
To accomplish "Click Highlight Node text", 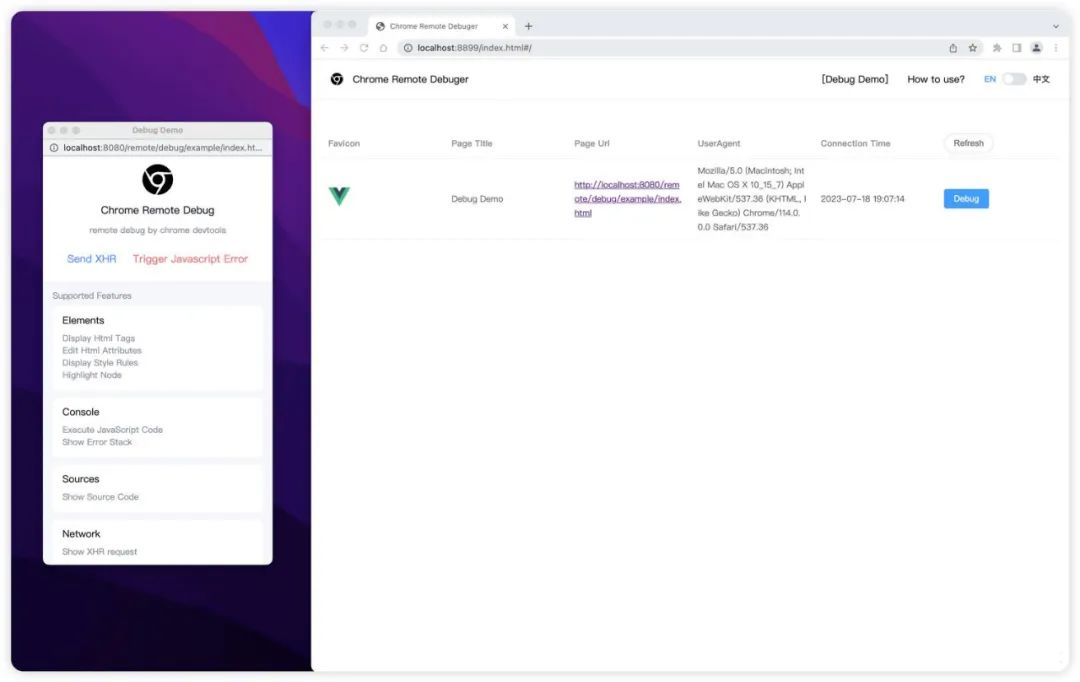I will (92, 375).
